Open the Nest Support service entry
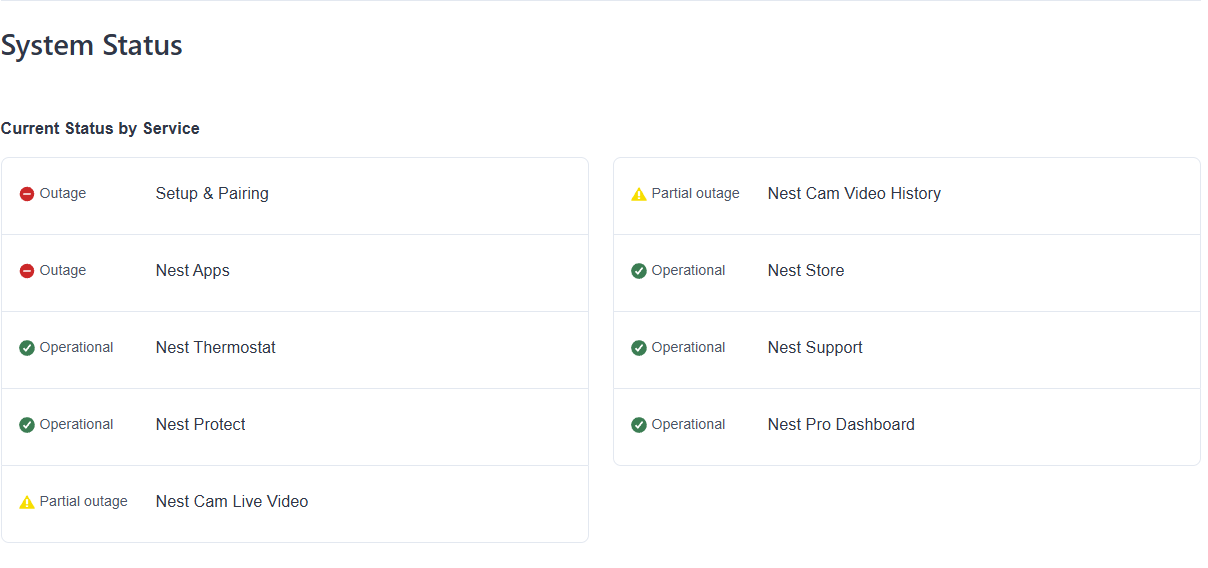The image size is (1208, 568). pyautogui.click(x=815, y=348)
